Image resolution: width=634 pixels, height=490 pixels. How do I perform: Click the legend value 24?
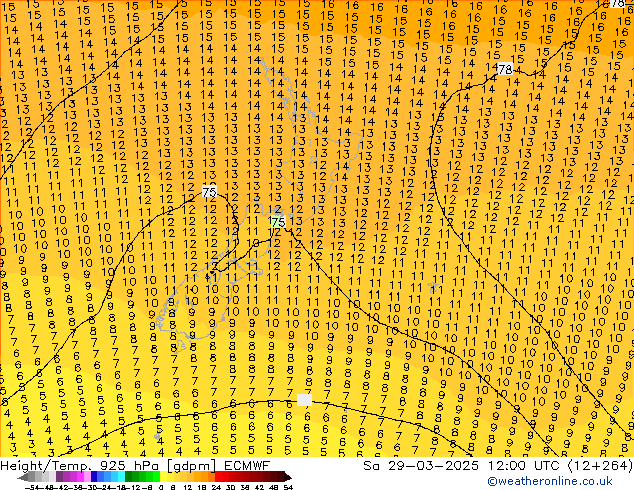pos(216,487)
